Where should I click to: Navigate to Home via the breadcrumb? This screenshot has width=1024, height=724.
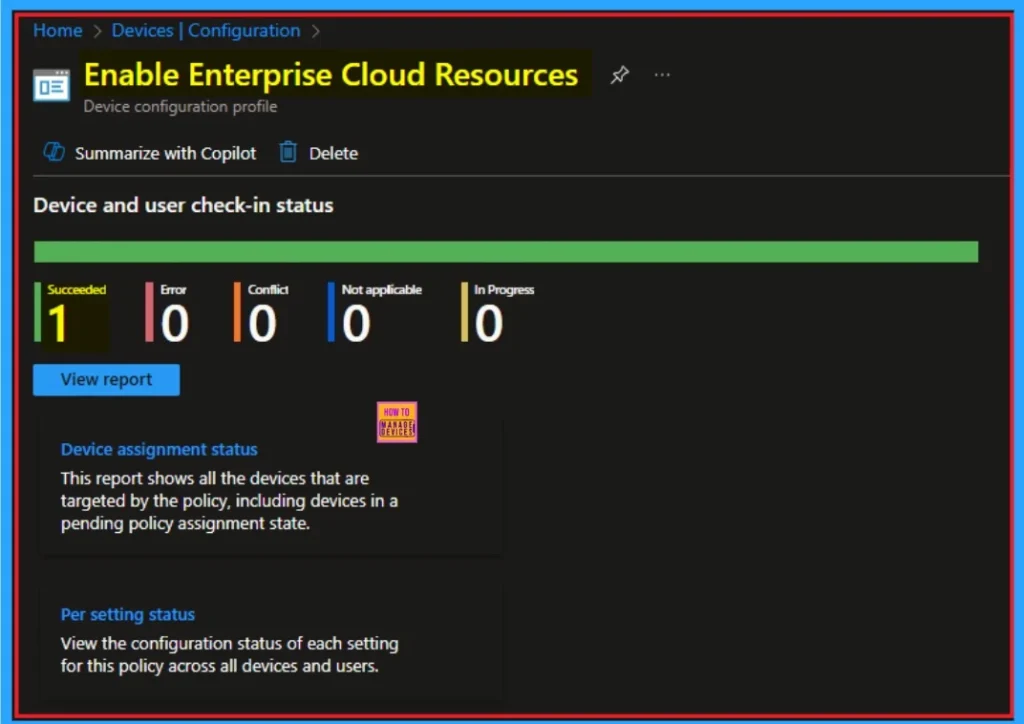point(57,30)
